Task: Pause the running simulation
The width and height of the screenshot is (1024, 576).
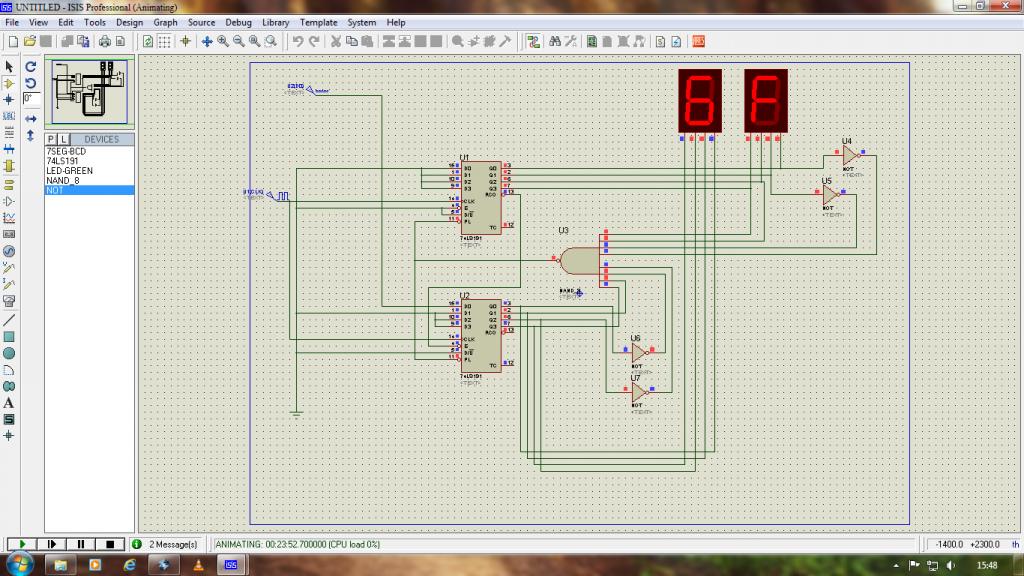Action: 80,544
